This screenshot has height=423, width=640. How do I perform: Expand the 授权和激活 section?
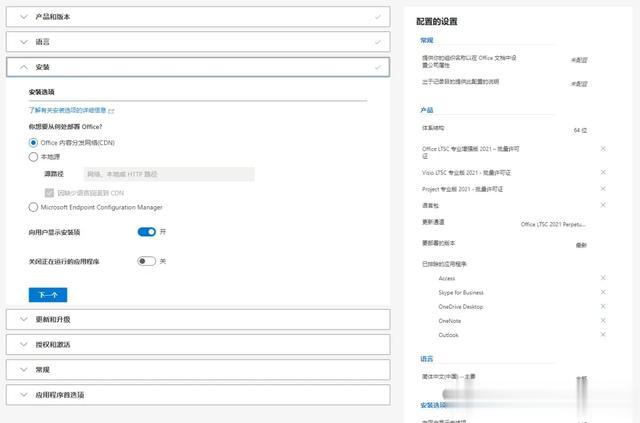pos(198,345)
